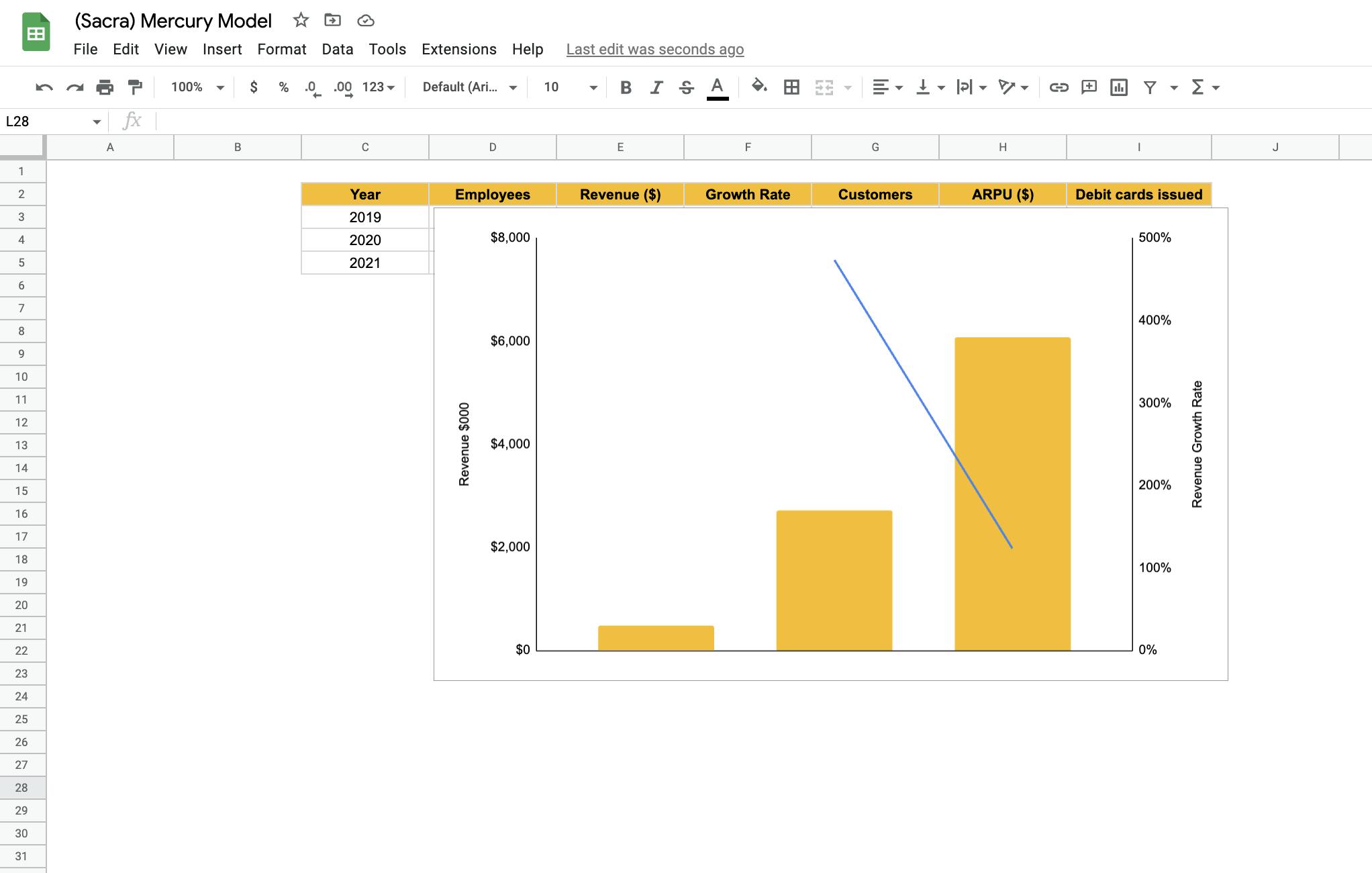
Task: Increase decimal places icon
Action: 343,88
